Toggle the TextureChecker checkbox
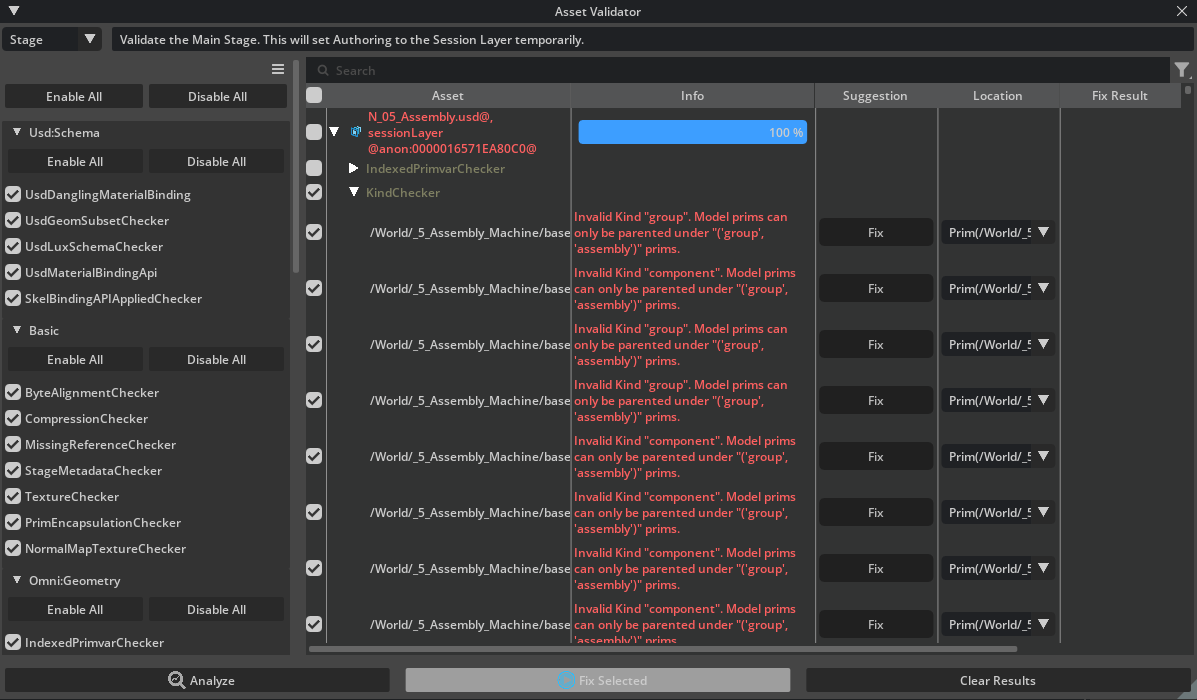1197x700 pixels. pos(14,497)
